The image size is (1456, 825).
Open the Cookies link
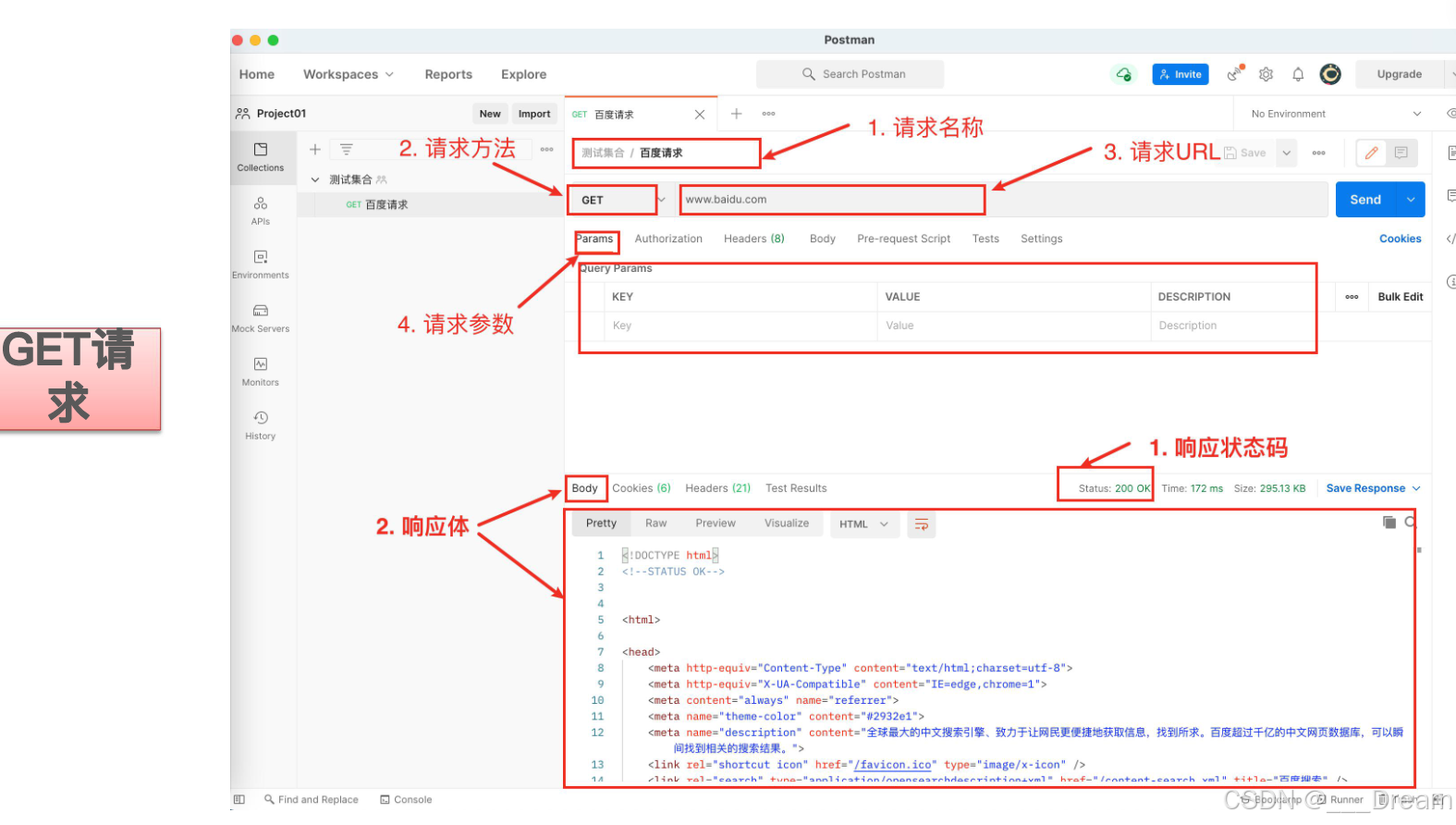tap(1401, 239)
